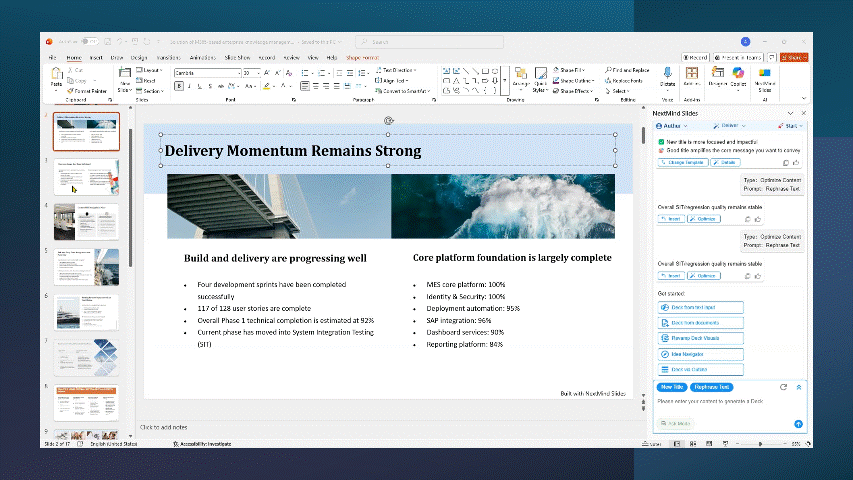Undo the last action
Image resolution: width=853 pixels, height=480 pixels.
tap(119, 41)
